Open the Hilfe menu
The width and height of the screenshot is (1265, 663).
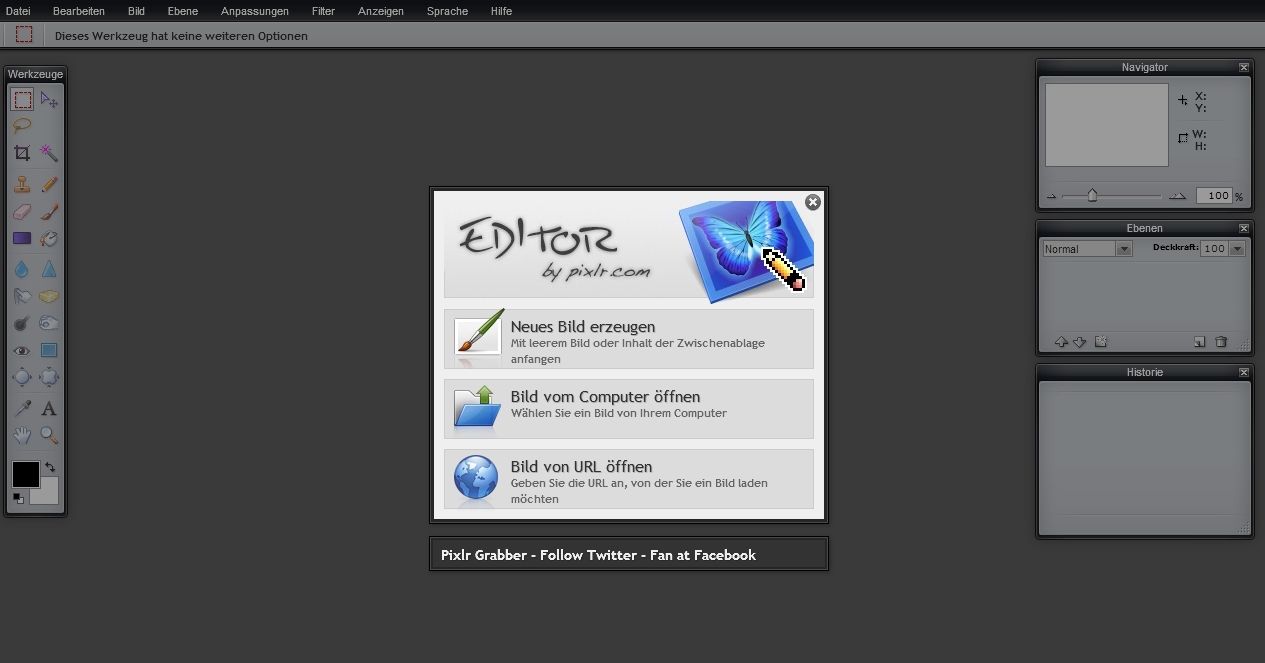pyautogui.click(x=501, y=11)
